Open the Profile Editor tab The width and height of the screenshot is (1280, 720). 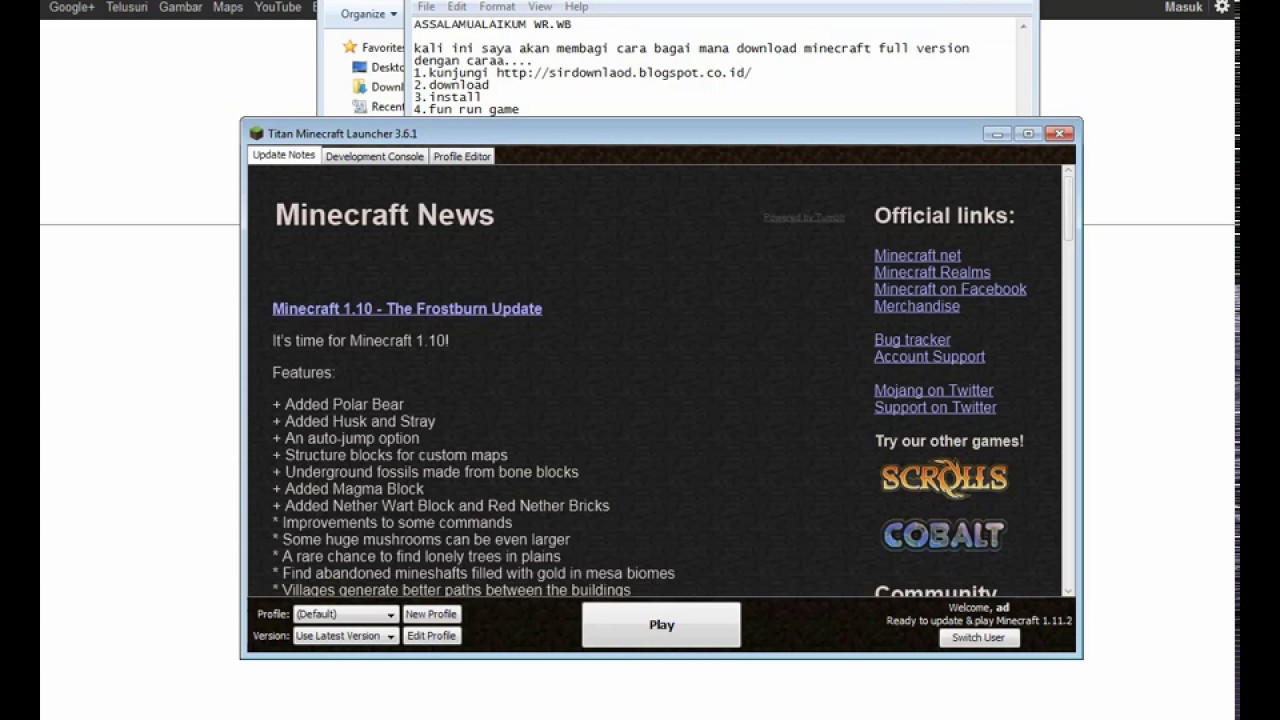pyautogui.click(x=462, y=157)
